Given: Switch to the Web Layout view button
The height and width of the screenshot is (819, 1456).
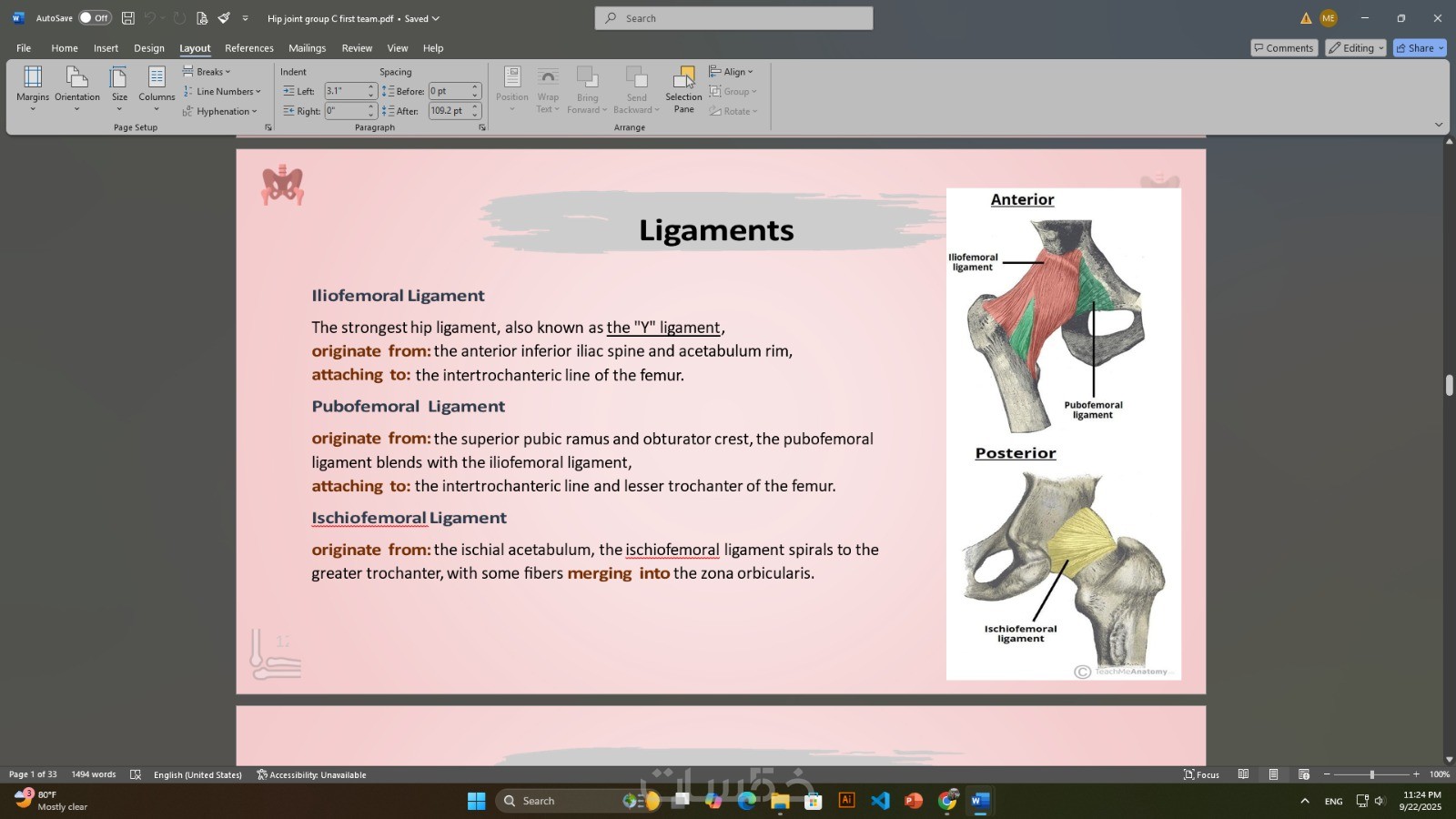Looking at the screenshot, I should pyautogui.click(x=1304, y=774).
